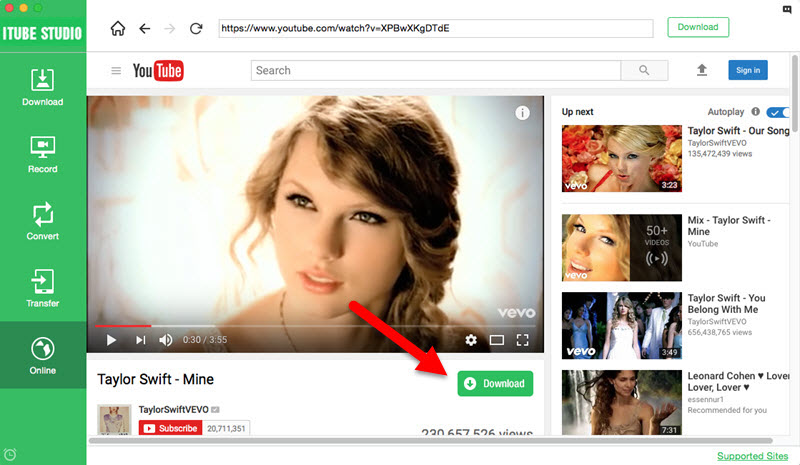The height and width of the screenshot is (465, 800).
Task: Open the YouTube hamburger menu
Action: (x=116, y=70)
